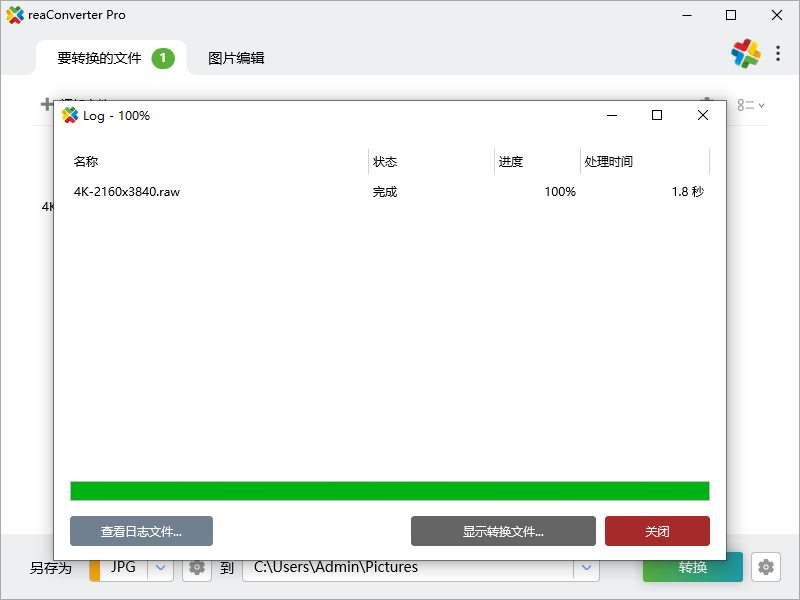Image resolution: width=800 pixels, height=600 pixels.
Task: Click the reaConverter icon in the title bar
Action: tap(16, 15)
